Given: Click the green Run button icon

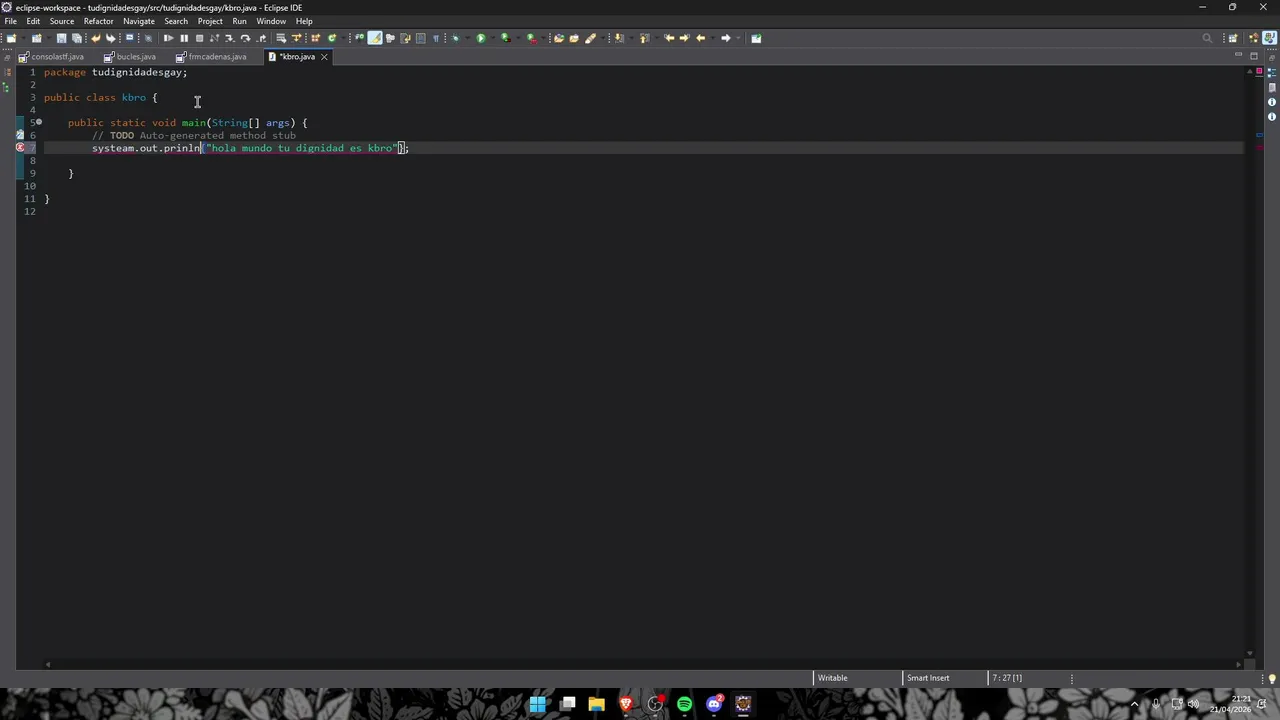Looking at the screenshot, I should [481, 38].
